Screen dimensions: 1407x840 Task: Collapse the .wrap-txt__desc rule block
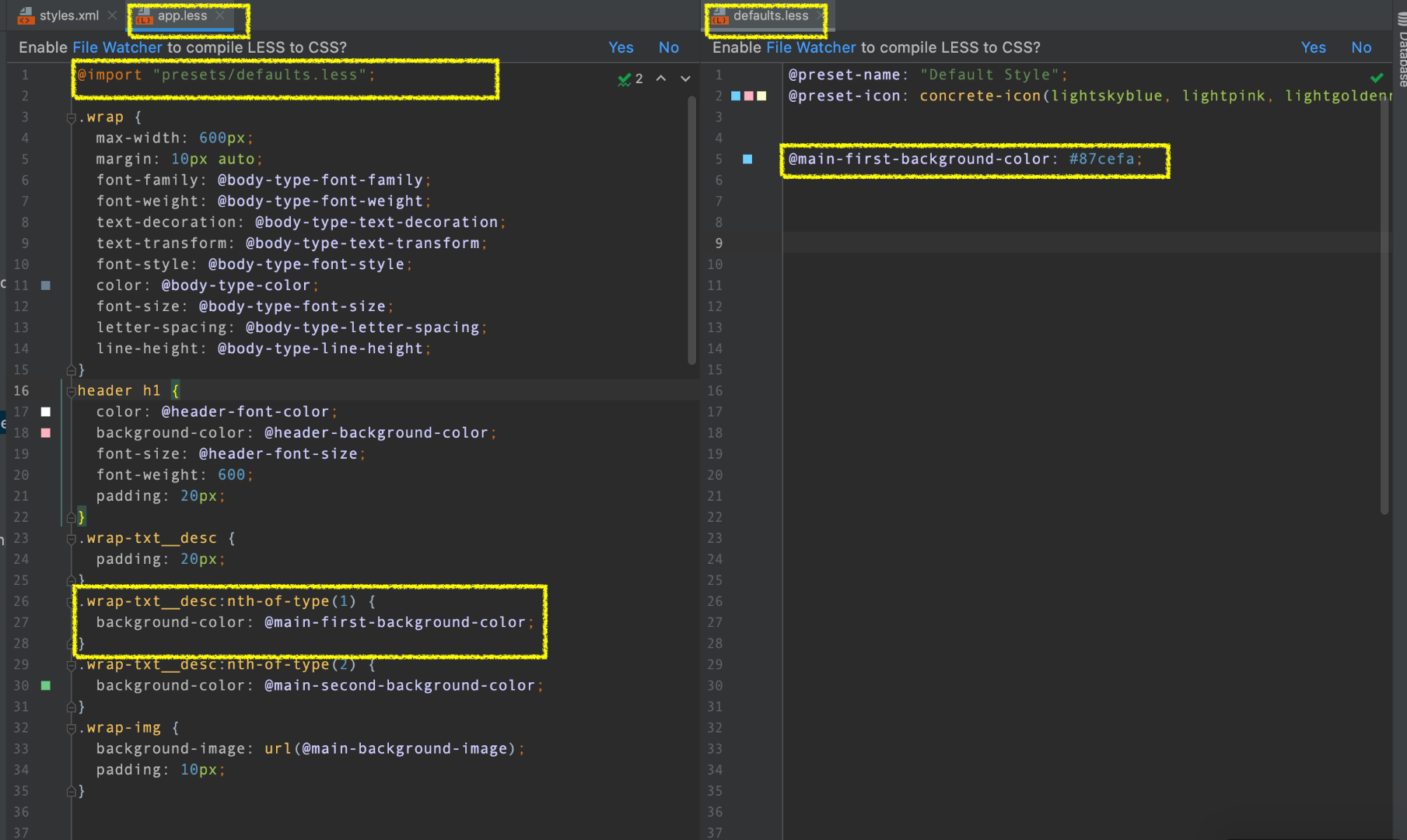71,538
